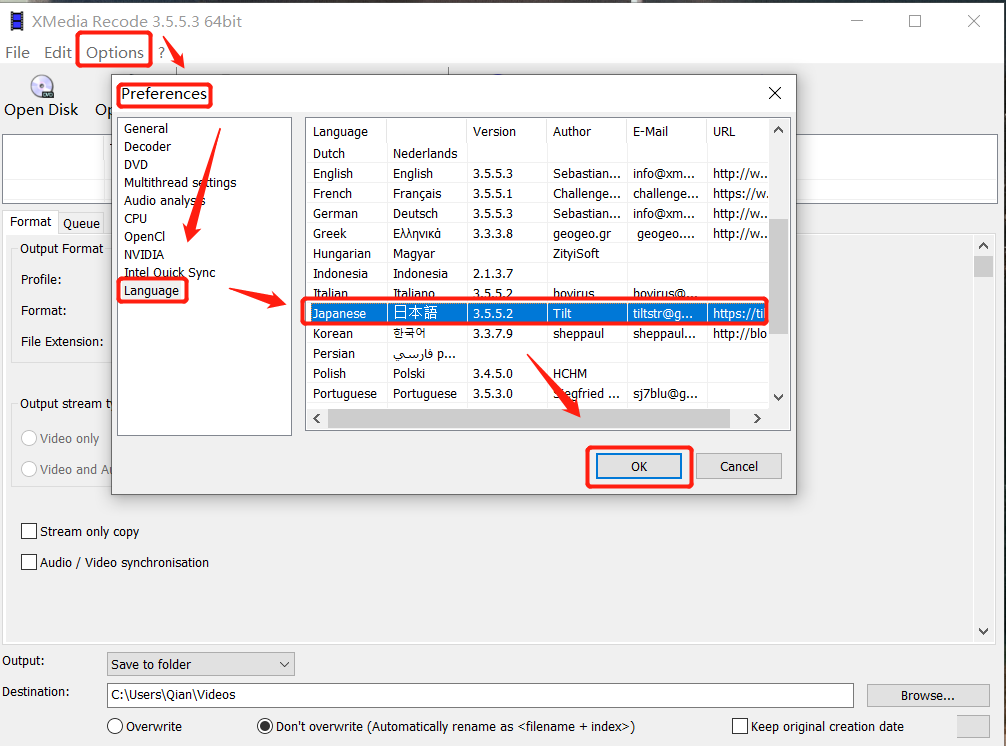1006x746 pixels.
Task: Open the Options menu
Action: [115, 53]
